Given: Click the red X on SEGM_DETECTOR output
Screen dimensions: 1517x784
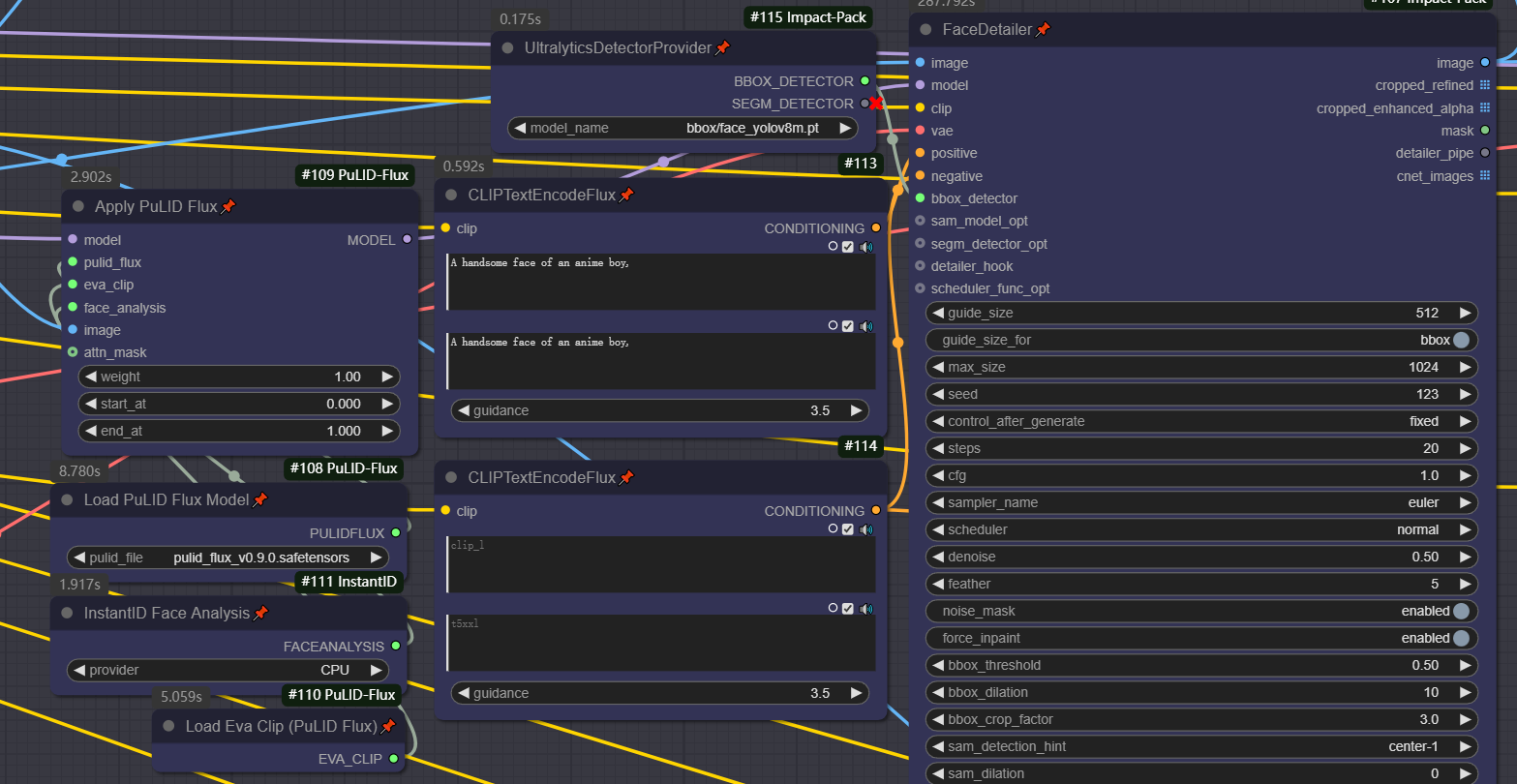Looking at the screenshot, I should coord(876,104).
